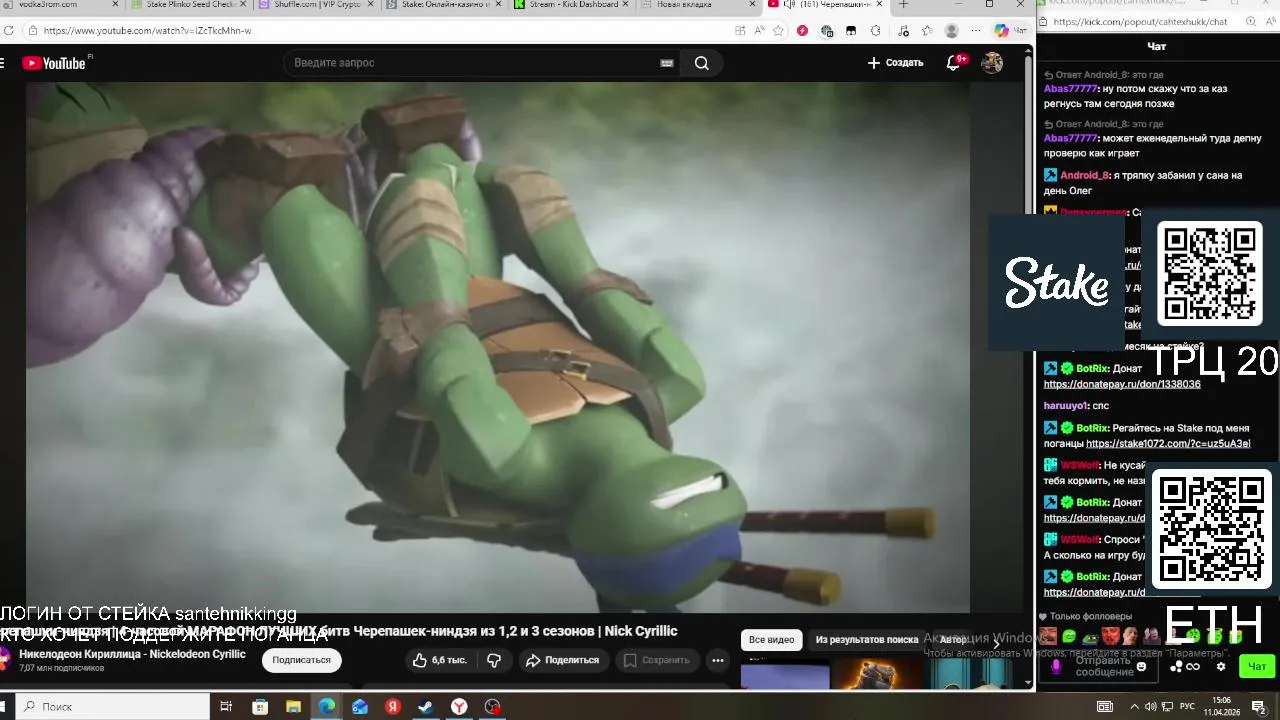Switch to Stream - Kick Dashboard tab
Viewport: 1280px width, 720px height.
point(571,5)
